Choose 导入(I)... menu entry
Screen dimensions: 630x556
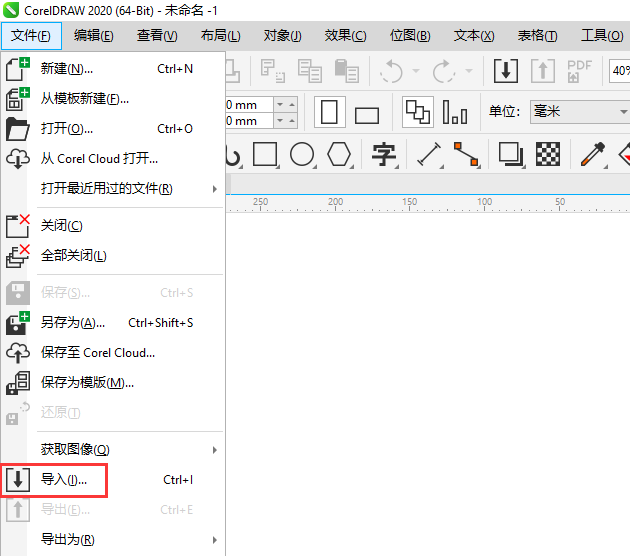coord(112,480)
